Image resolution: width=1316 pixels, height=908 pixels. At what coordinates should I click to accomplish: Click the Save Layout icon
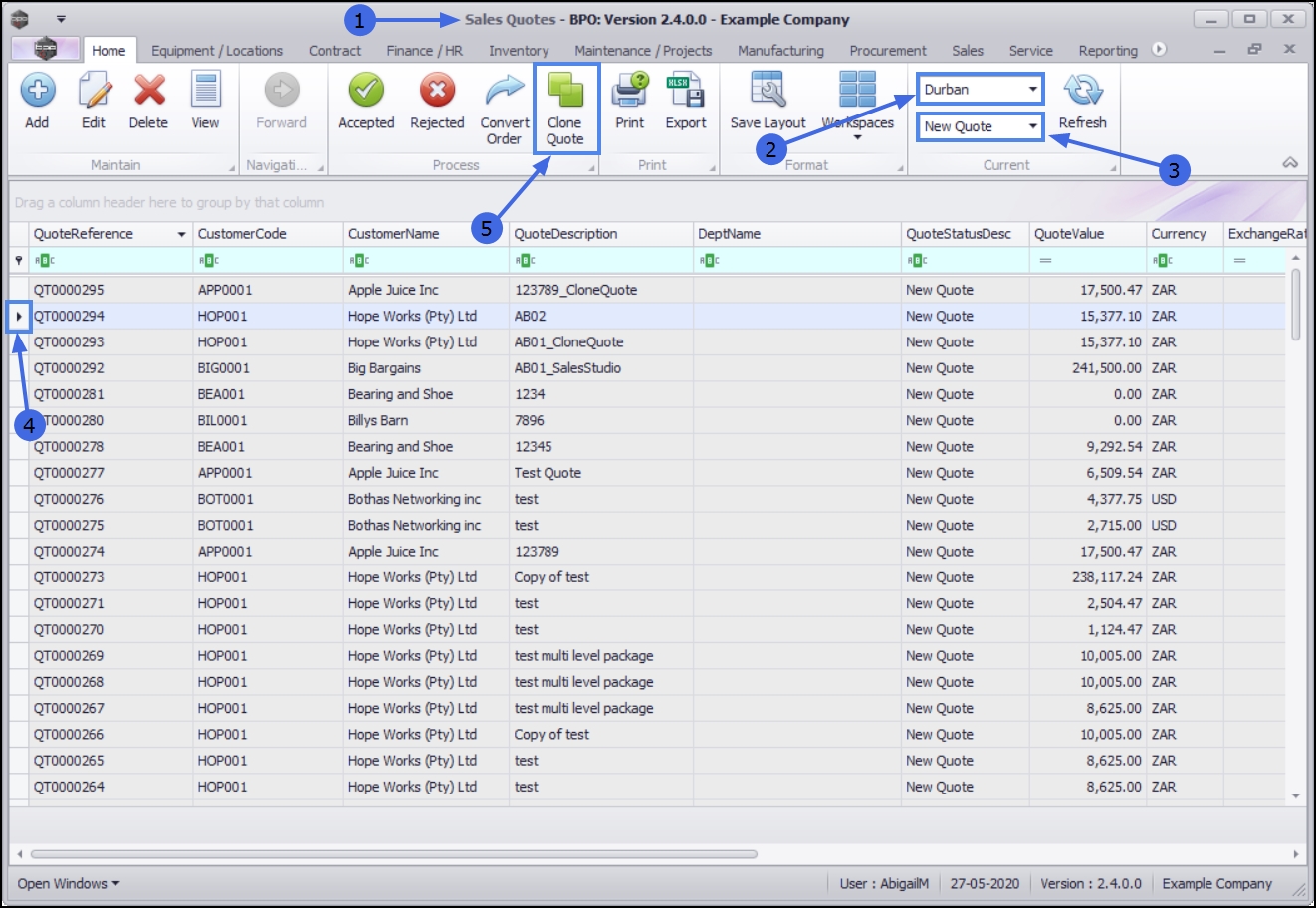[x=768, y=91]
